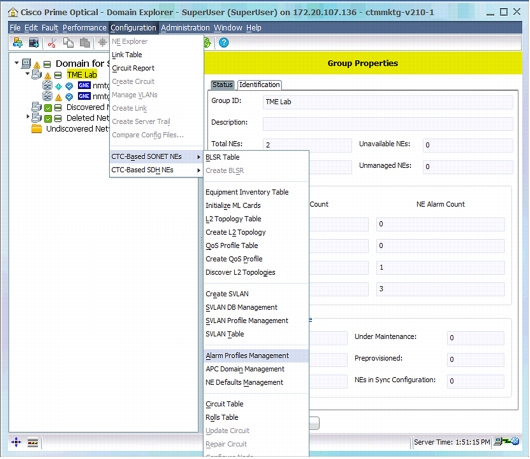Screen dimensions: 530x459
Task: Expand the CTC-Based SONET NEs submenu
Action: tap(156, 156)
